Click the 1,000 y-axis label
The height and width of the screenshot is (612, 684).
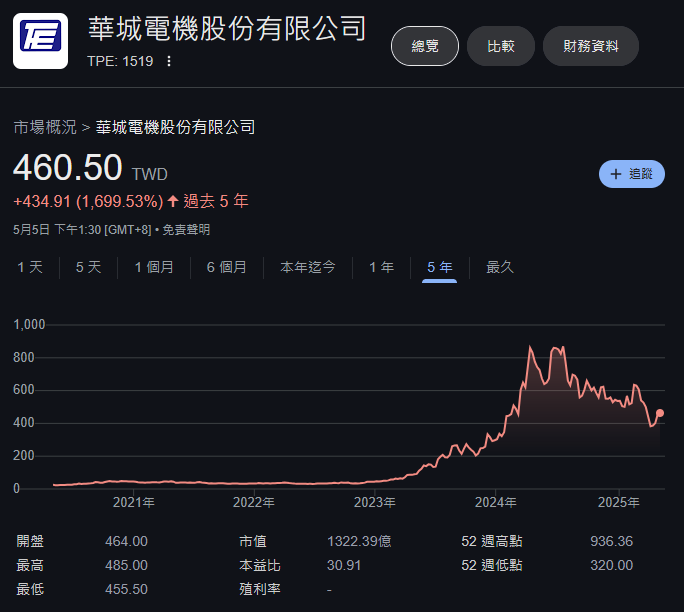(x=29, y=325)
